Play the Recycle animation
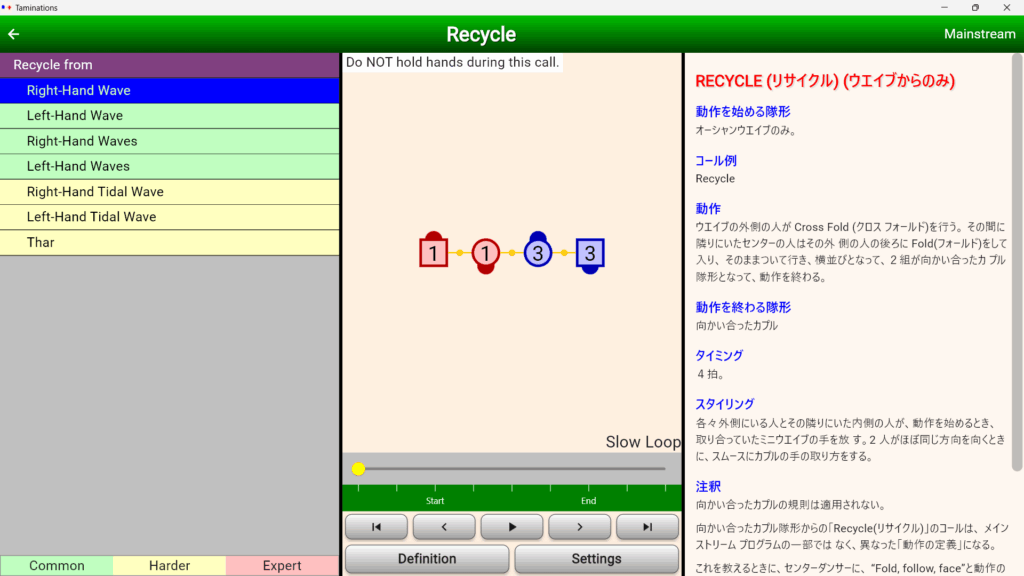 tap(512, 527)
